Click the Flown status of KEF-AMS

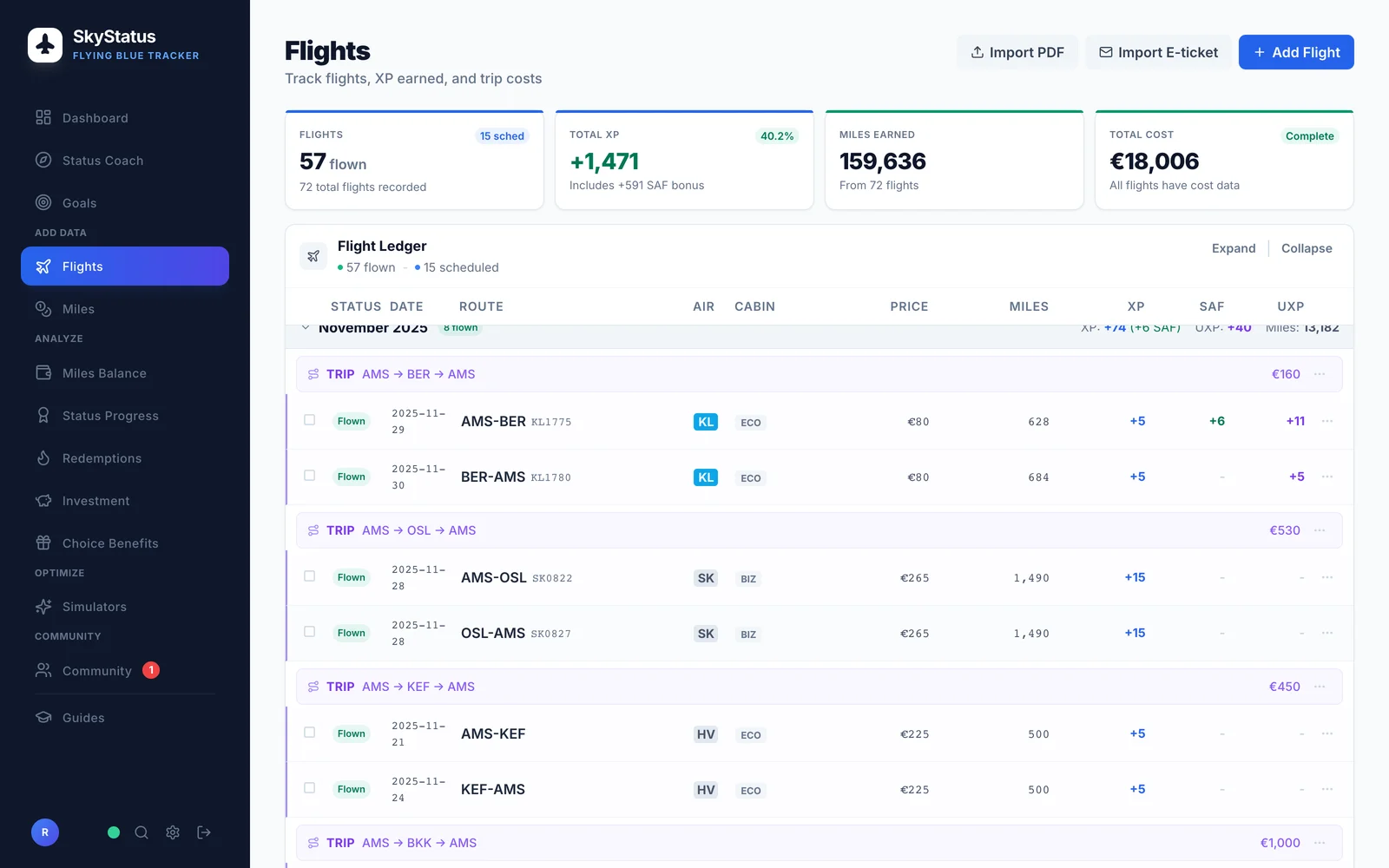(x=352, y=789)
